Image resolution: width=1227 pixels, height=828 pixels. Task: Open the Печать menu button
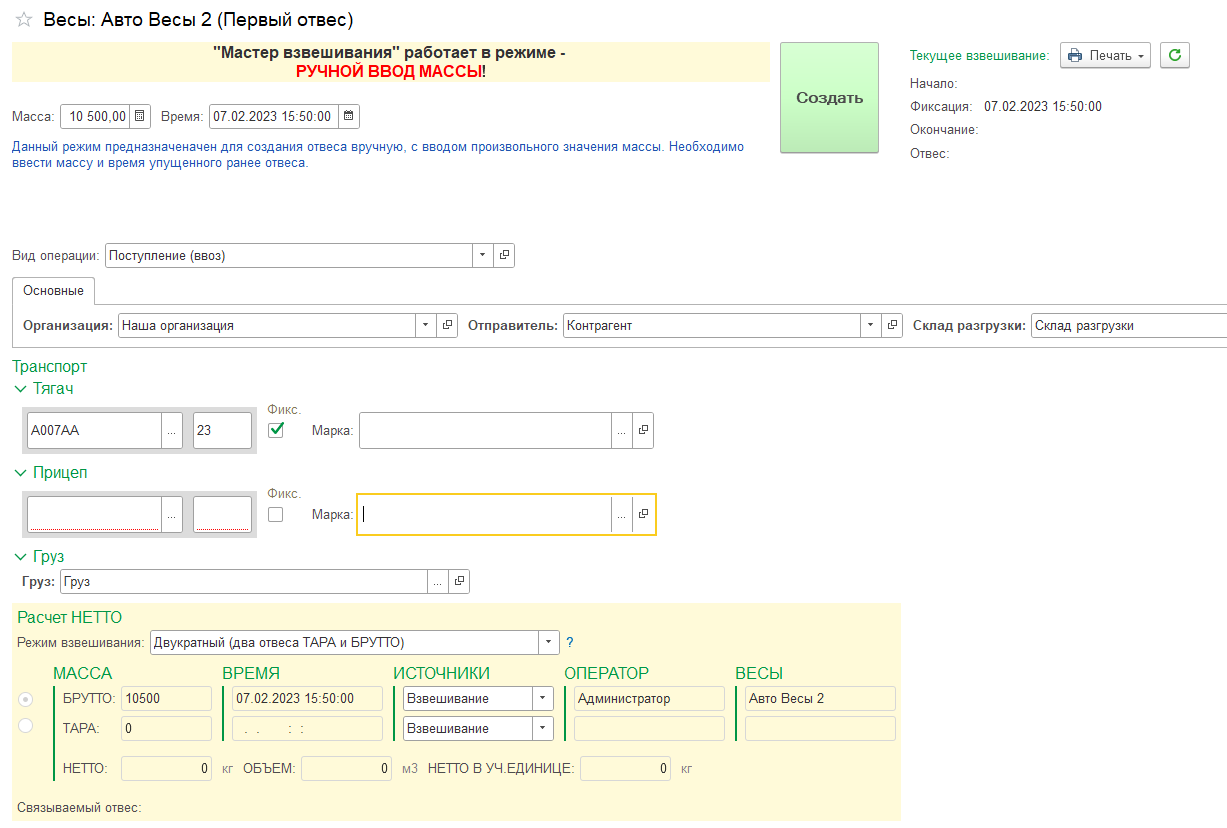(x=1105, y=56)
